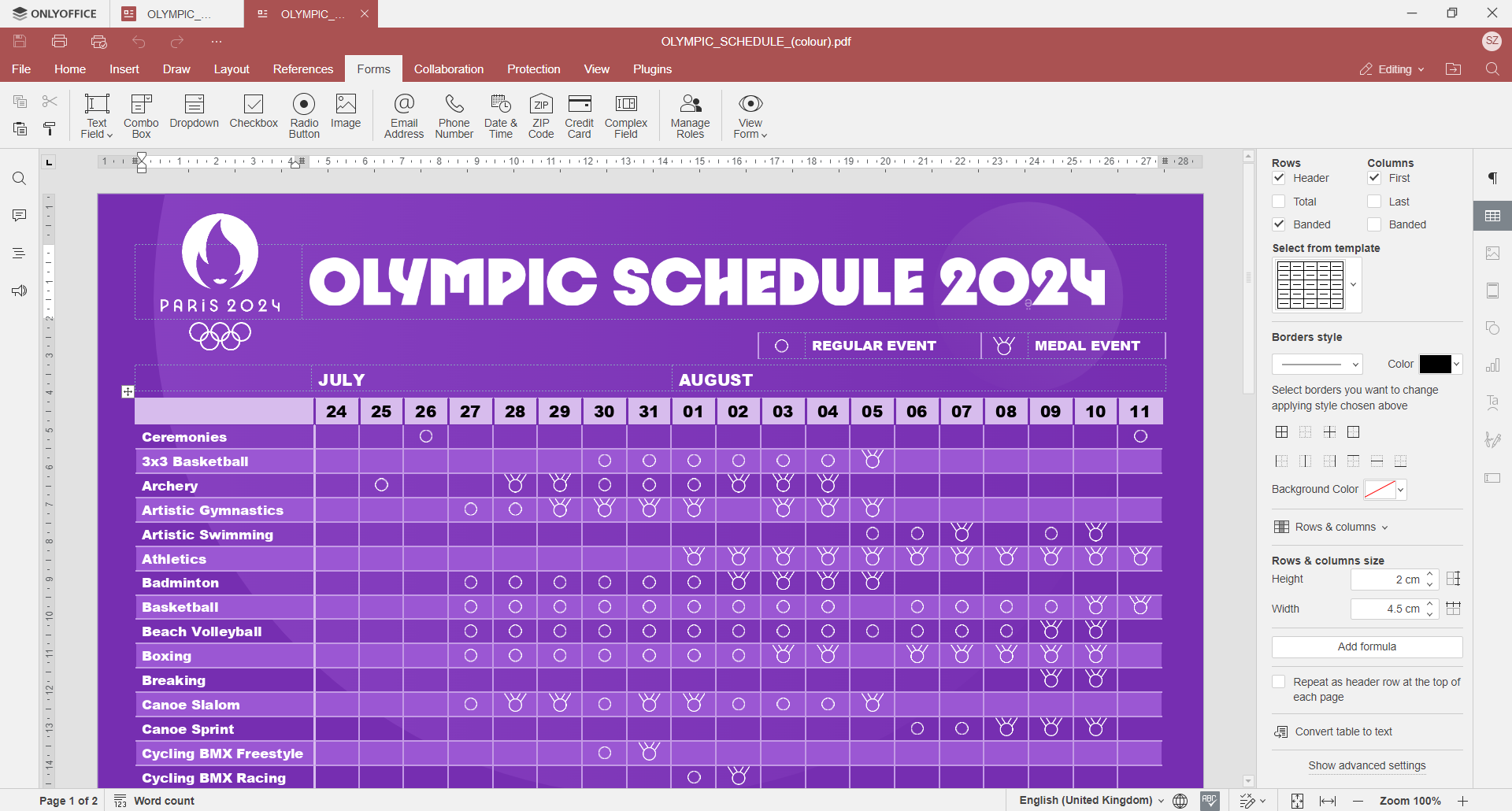
Task: Add a Combo Box to the form
Action: click(141, 115)
